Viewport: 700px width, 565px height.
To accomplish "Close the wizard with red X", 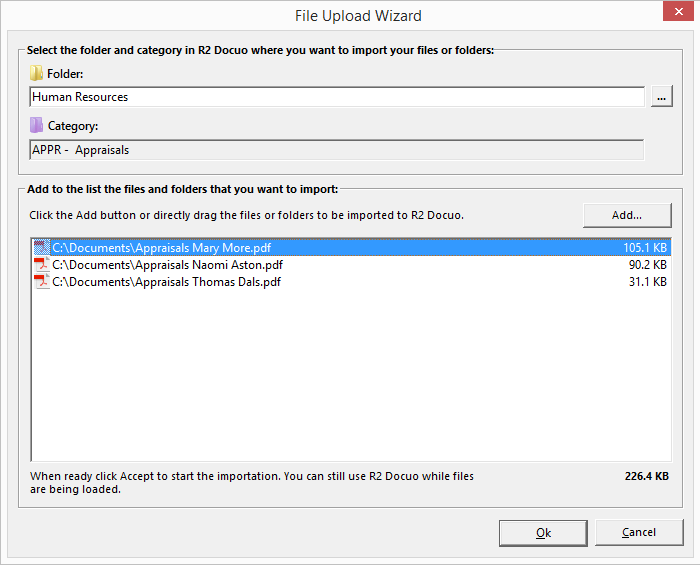I will coord(678,12).
